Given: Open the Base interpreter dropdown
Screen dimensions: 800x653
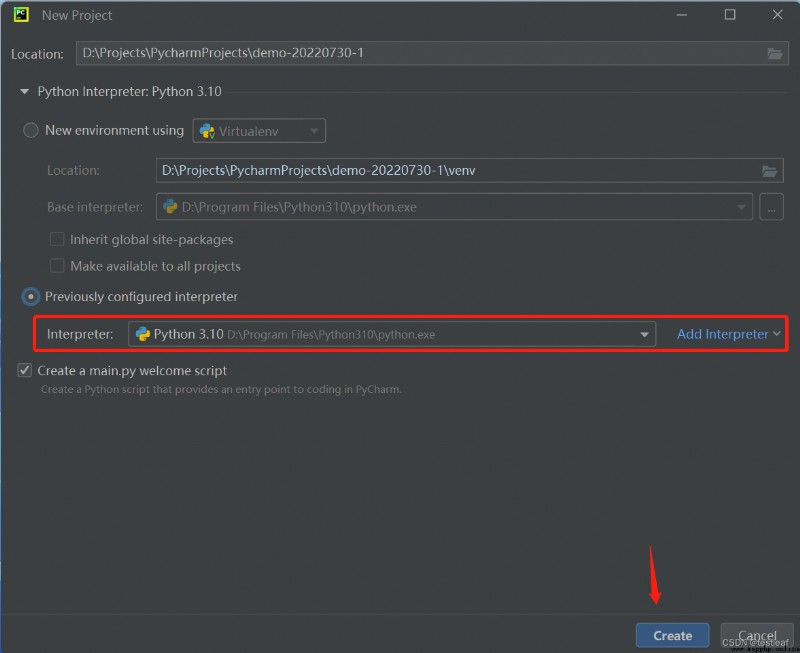Looking at the screenshot, I should (454, 207).
